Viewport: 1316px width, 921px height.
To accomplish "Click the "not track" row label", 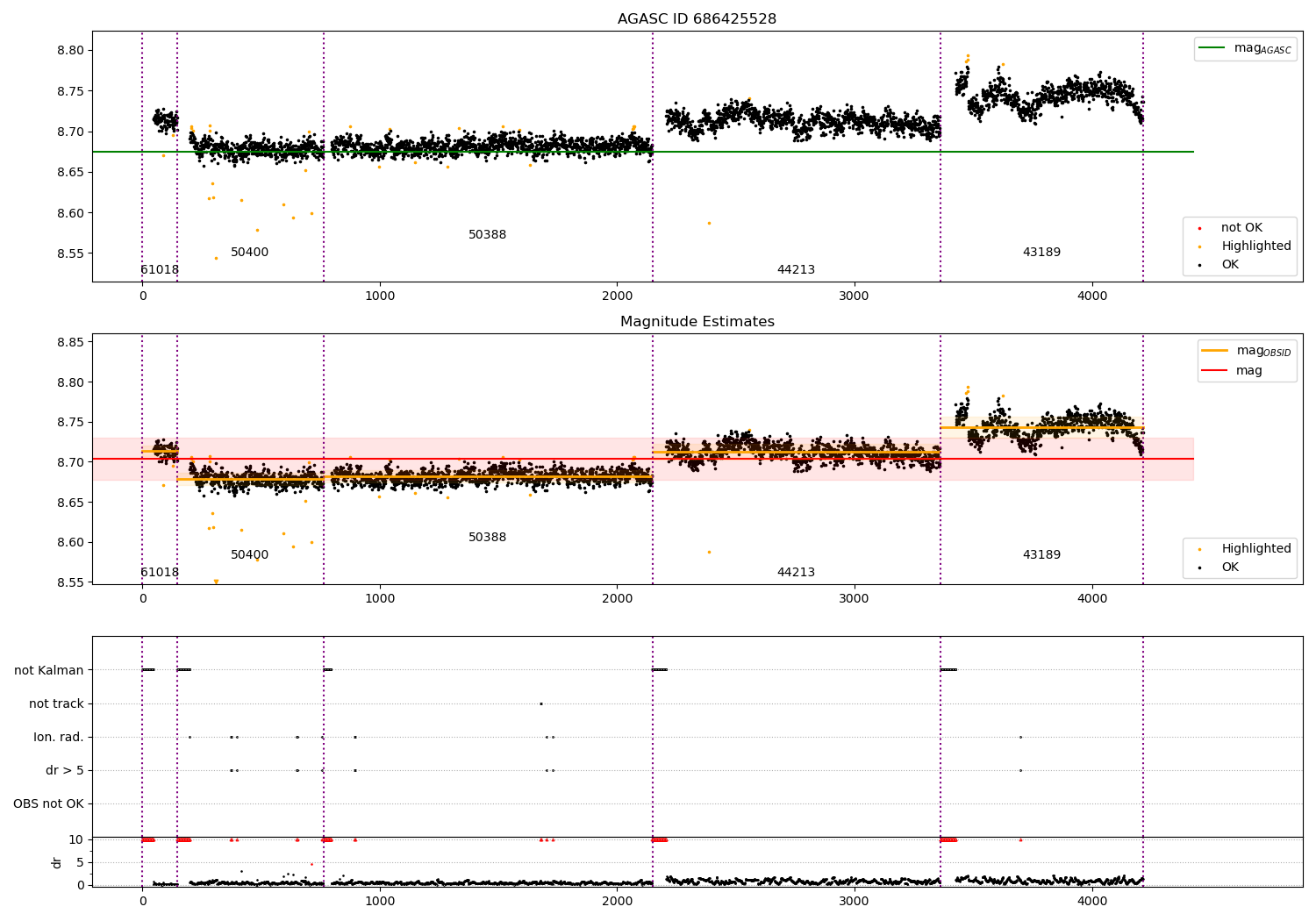I will coord(56,704).
